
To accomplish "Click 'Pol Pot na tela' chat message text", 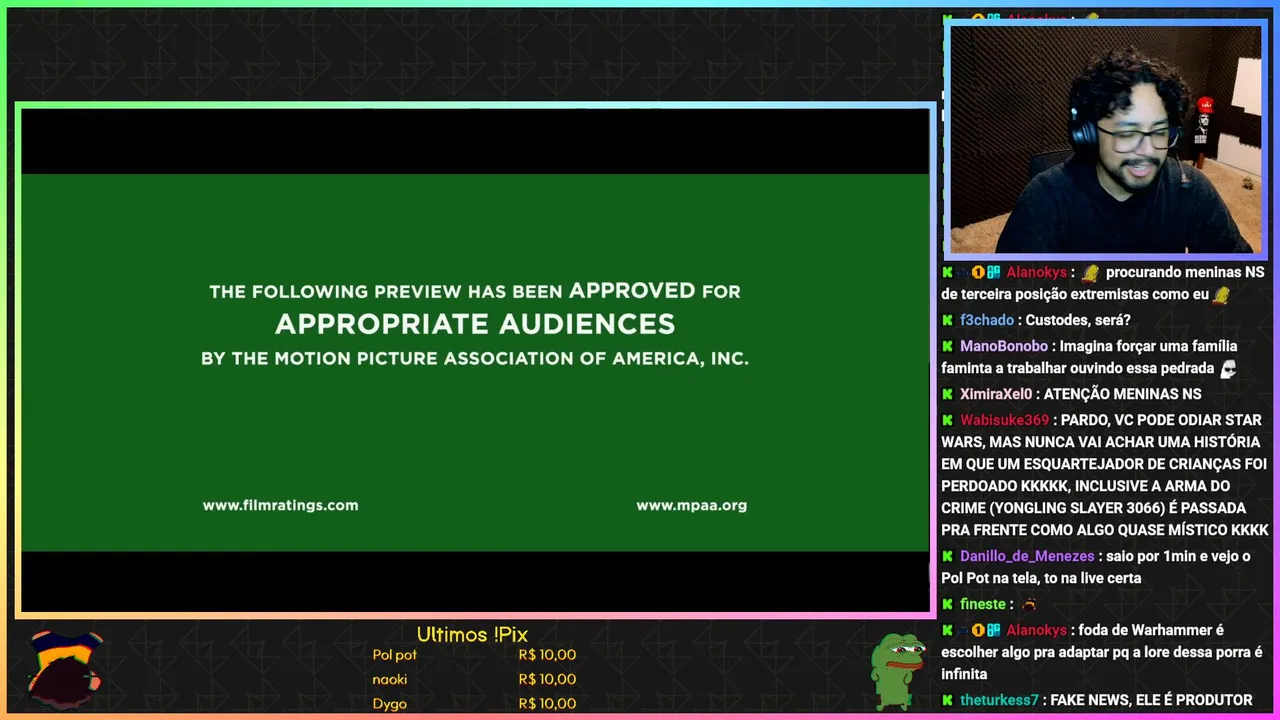I will click(x=992, y=578).
